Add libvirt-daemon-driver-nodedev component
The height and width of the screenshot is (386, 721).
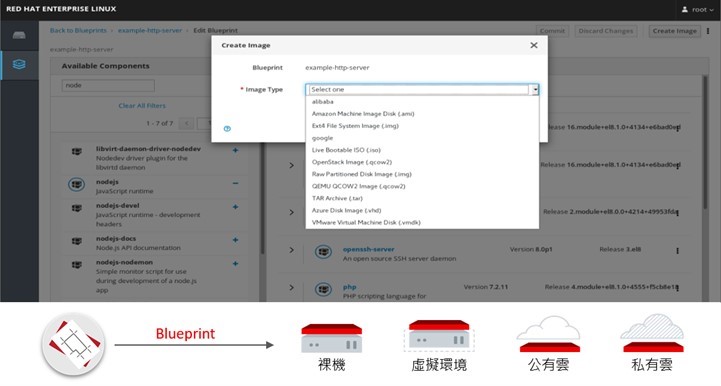[x=235, y=150]
